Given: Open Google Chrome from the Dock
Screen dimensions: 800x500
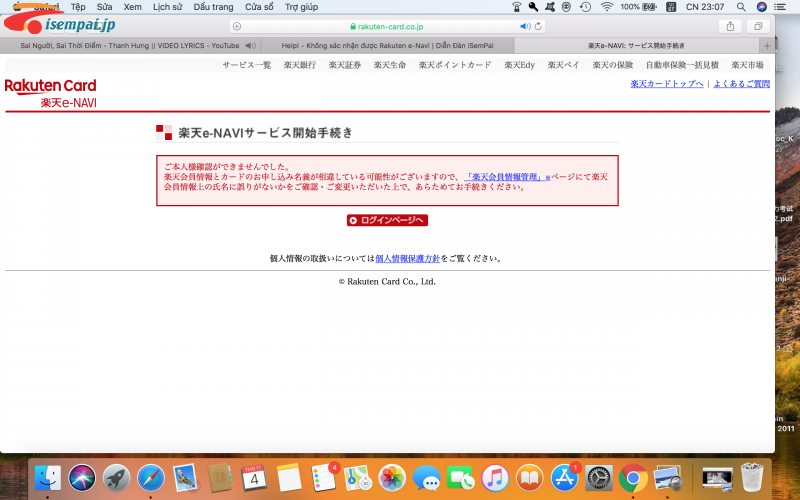Looking at the screenshot, I should pos(633,478).
